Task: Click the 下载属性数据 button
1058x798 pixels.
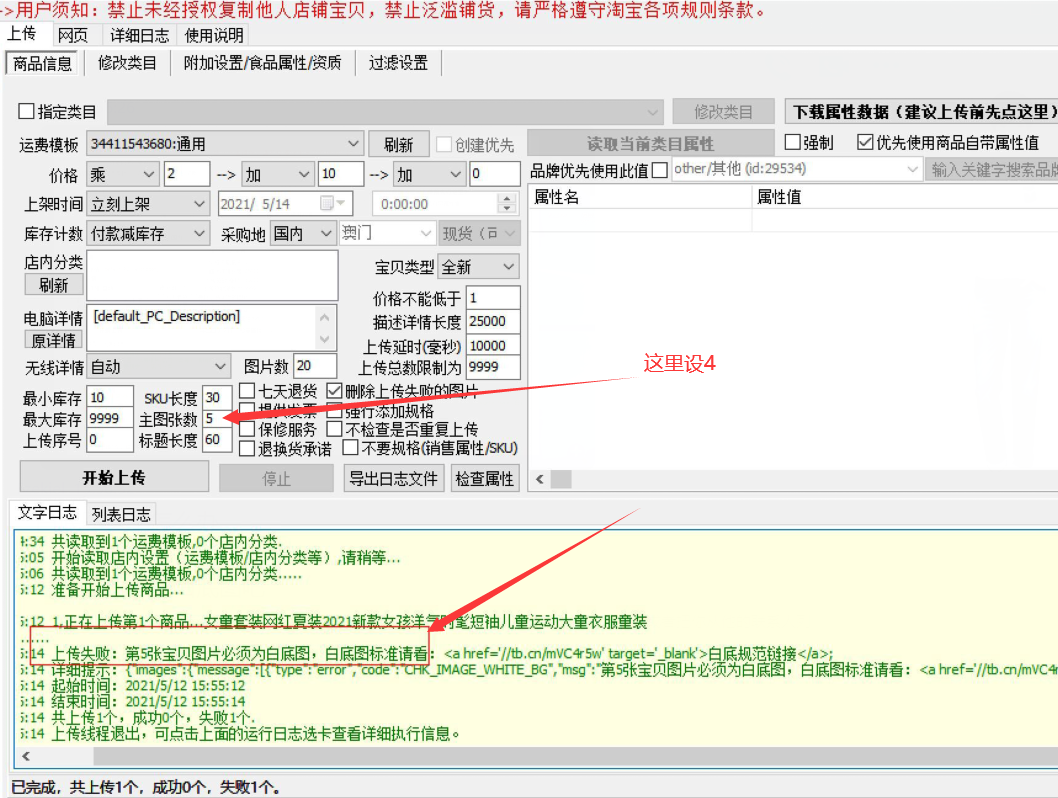Action: point(922,111)
